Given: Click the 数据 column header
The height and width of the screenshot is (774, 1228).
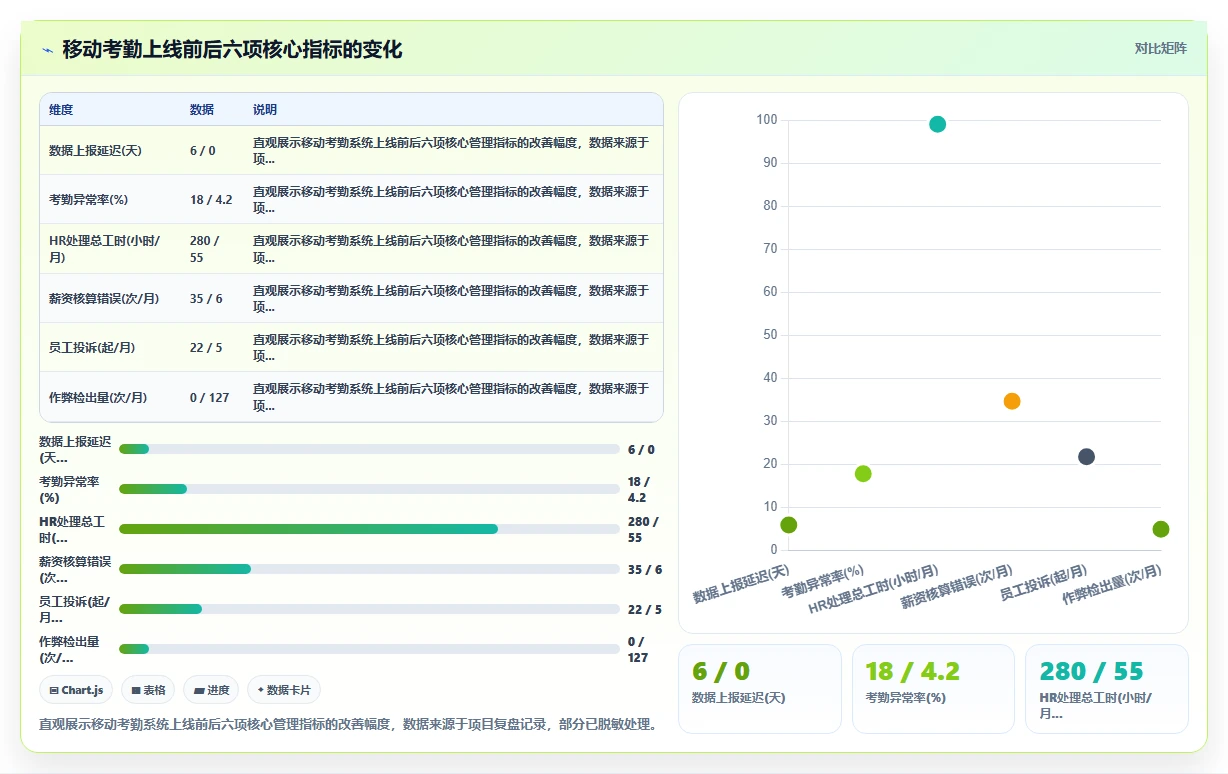Looking at the screenshot, I should point(202,110).
